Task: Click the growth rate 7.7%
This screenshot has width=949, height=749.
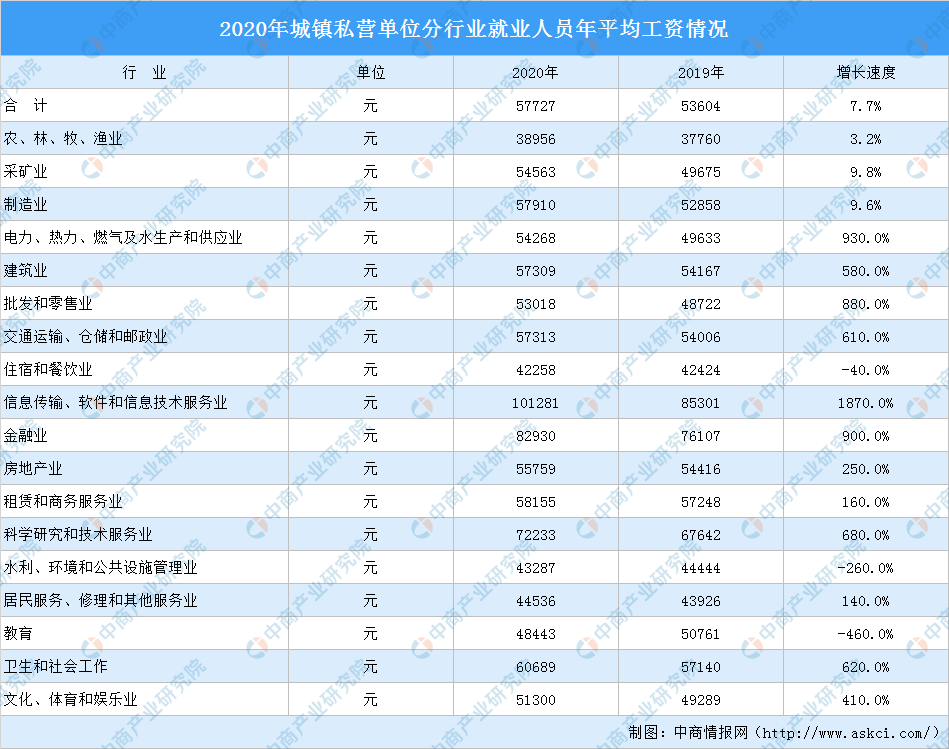Action: (865, 106)
